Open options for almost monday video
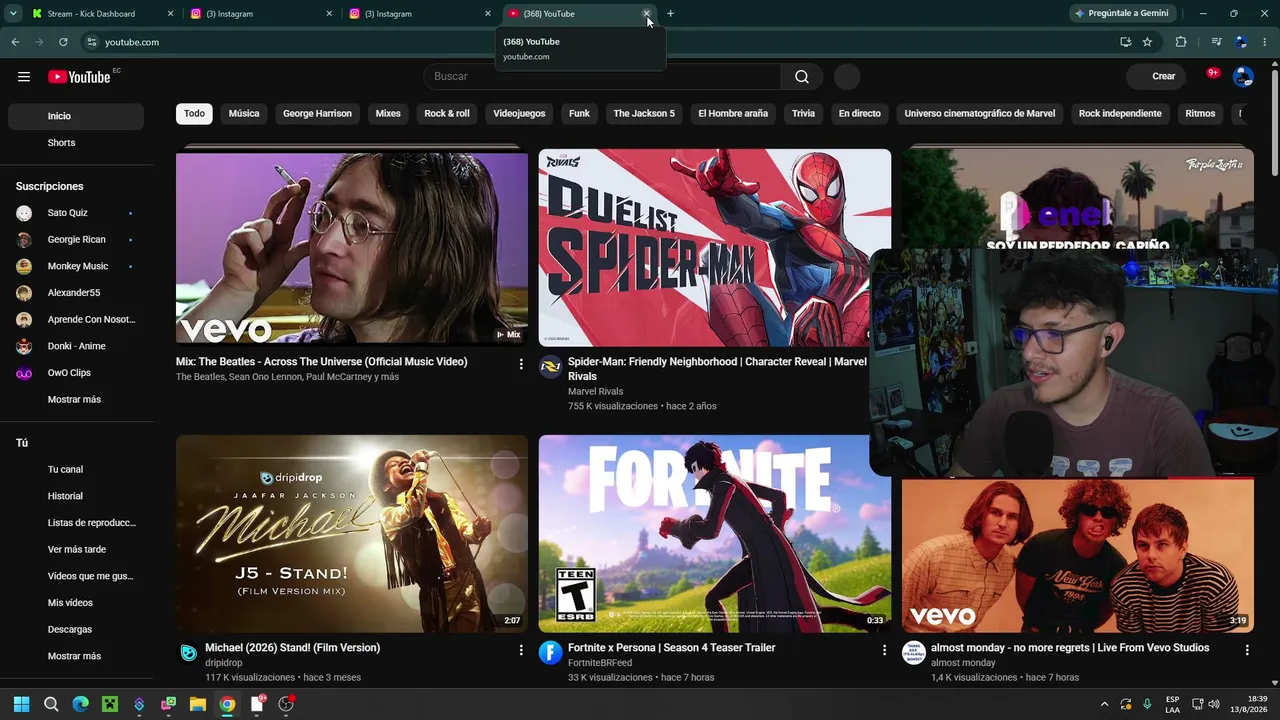 coord(1247,650)
